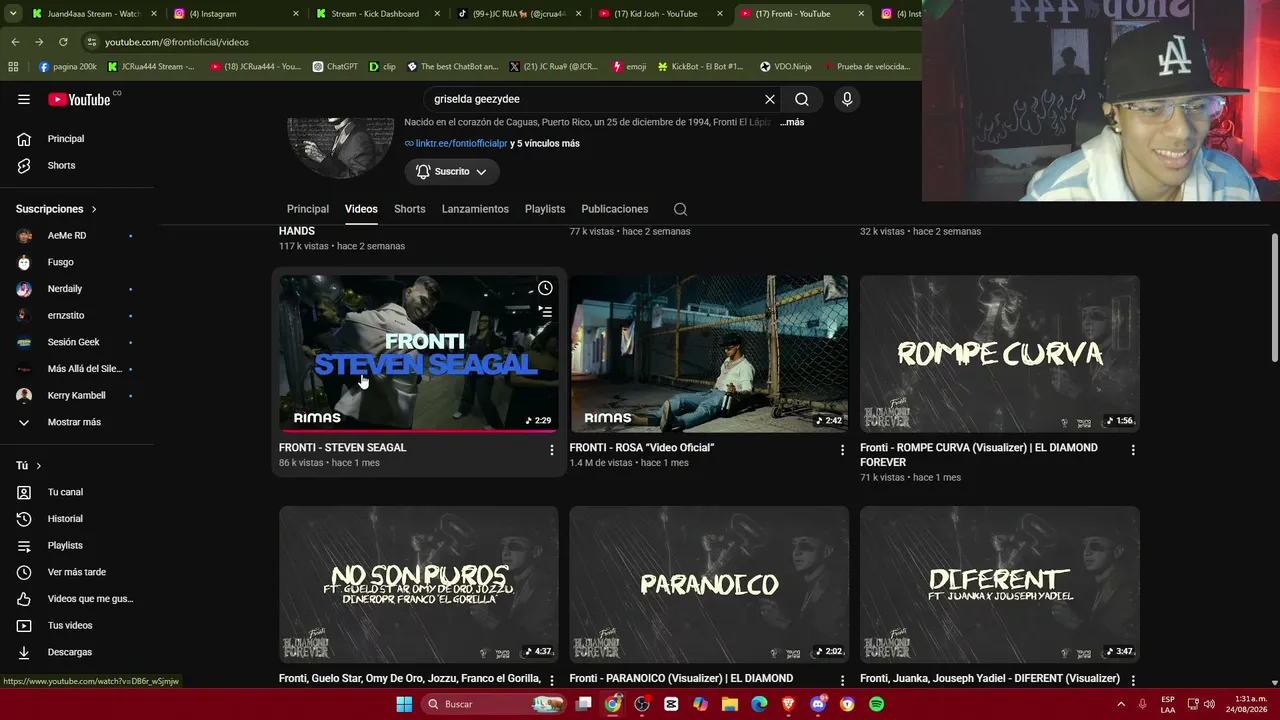Switch to the Shorts channel tab
This screenshot has width=1280, height=720.
(410, 209)
